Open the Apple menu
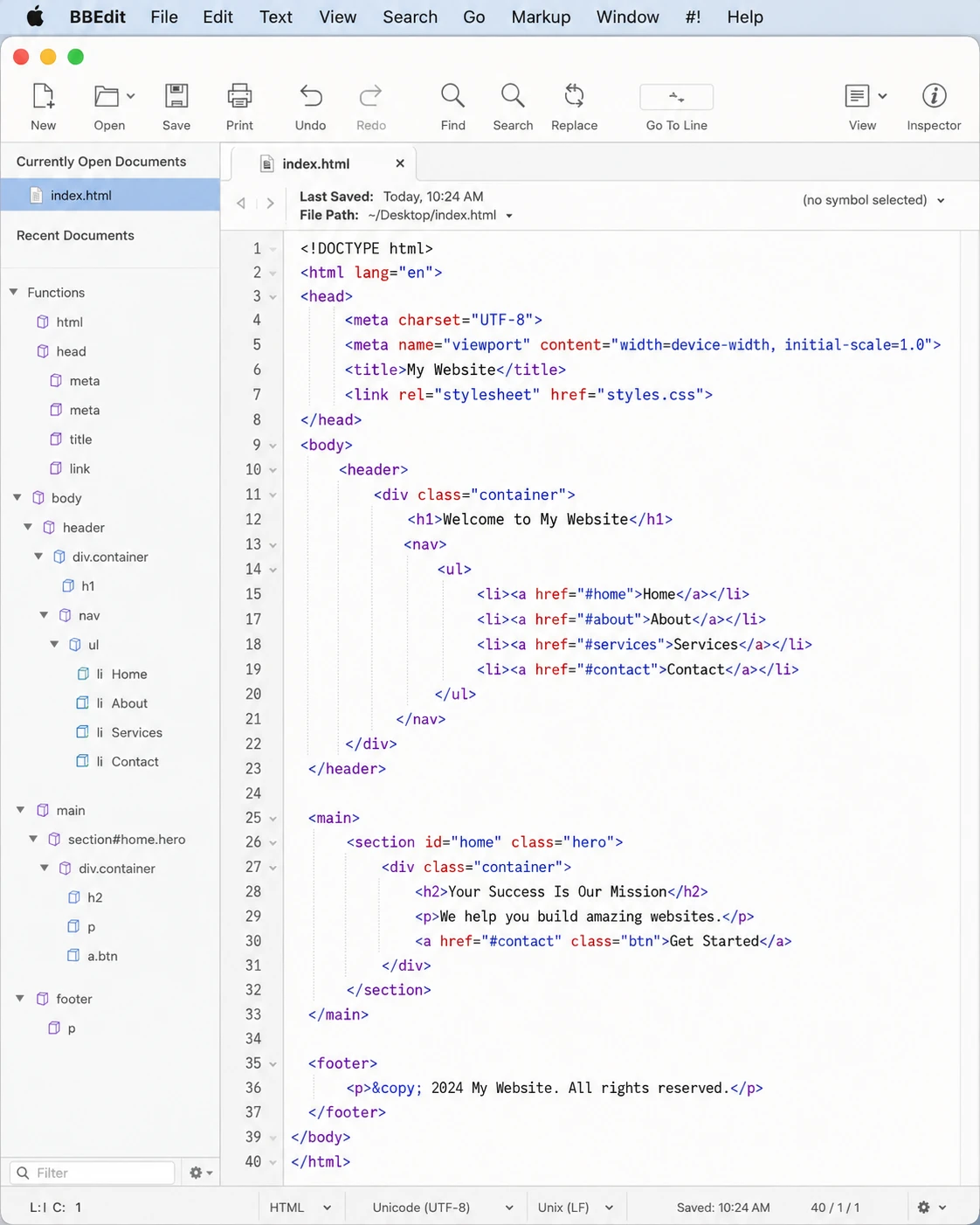 point(35,17)
